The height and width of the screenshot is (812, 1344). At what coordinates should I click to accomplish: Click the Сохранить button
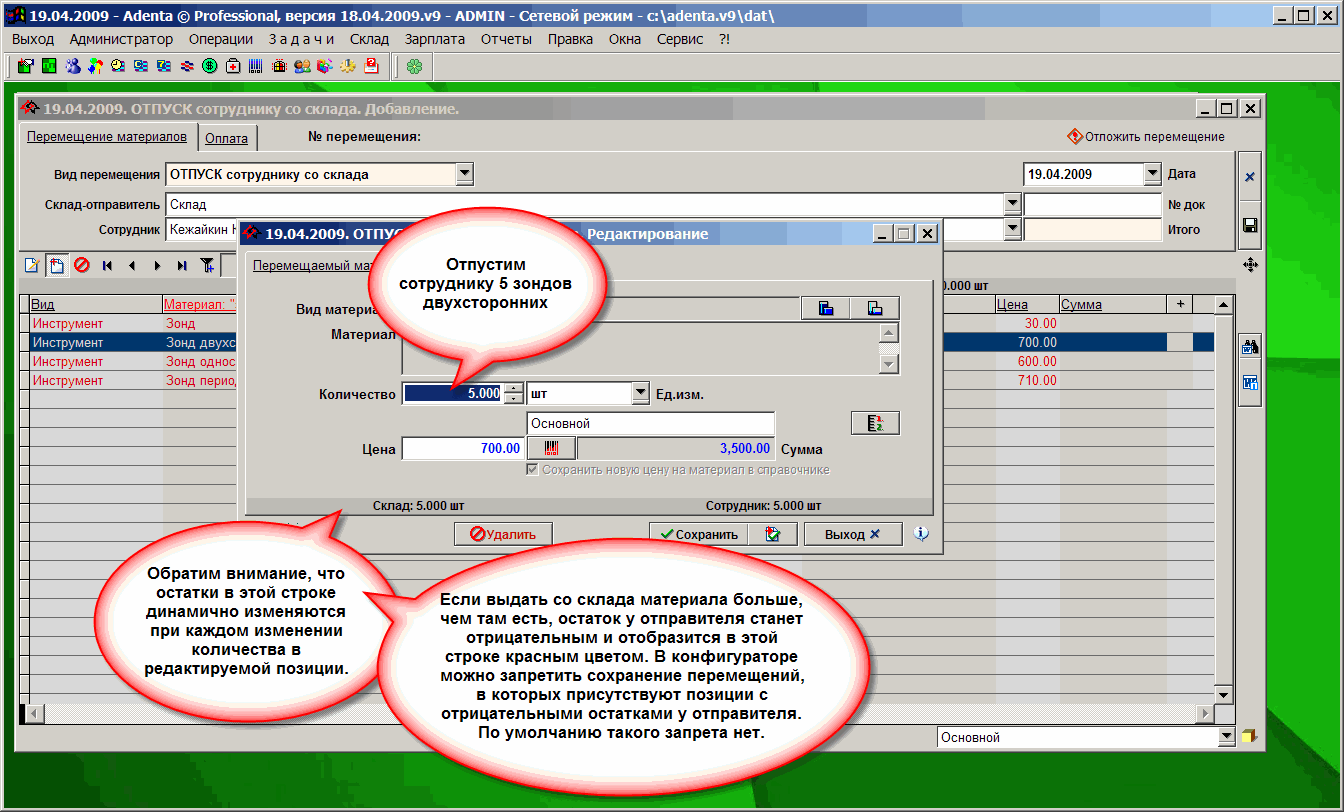coord(698,534)
